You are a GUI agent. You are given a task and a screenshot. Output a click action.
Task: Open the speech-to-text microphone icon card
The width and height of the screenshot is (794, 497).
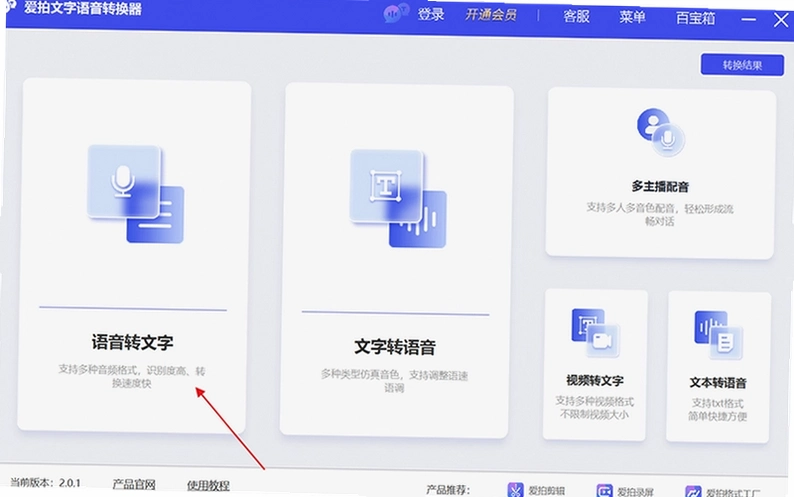point(135,194)
